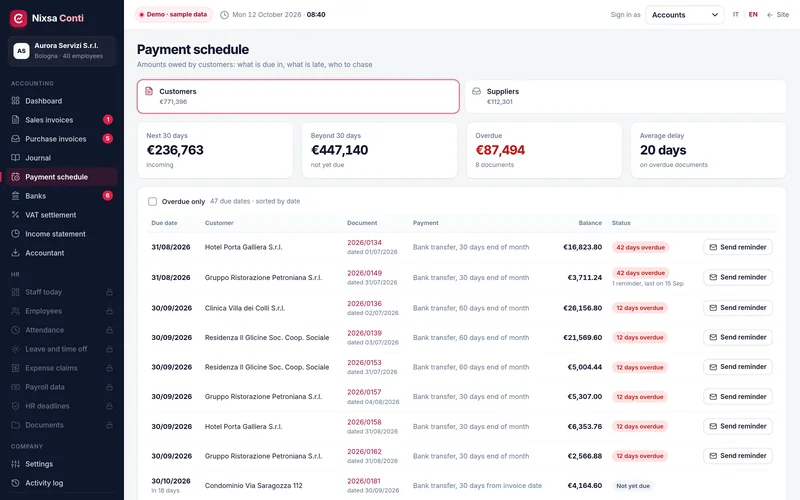Send reminder for document 2026/0139

738,337
